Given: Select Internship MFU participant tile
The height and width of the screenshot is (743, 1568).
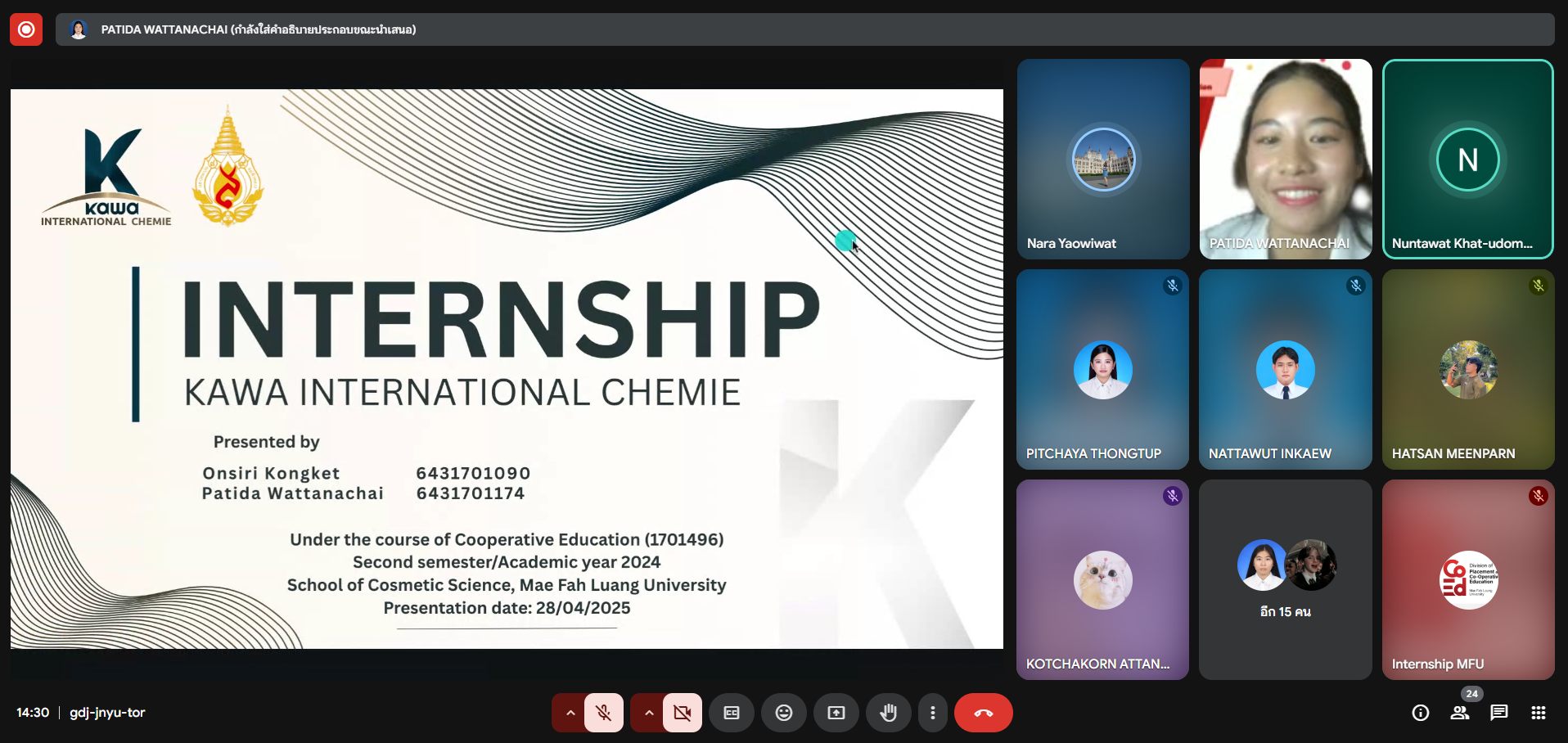Looking at the screenshot, I should click(x=1468, y=579).
